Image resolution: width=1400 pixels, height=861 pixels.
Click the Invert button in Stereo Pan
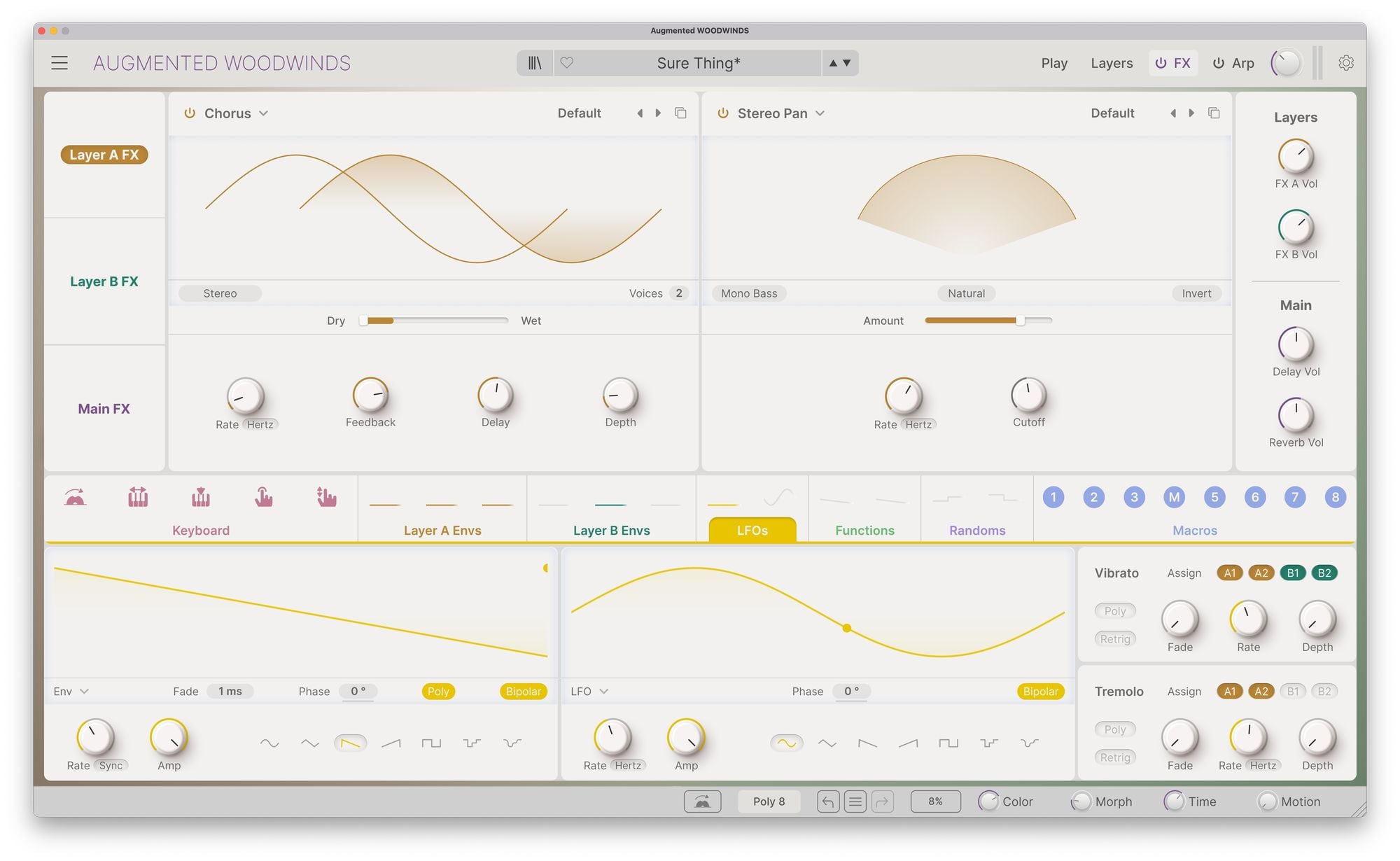tap(1196, 293)
